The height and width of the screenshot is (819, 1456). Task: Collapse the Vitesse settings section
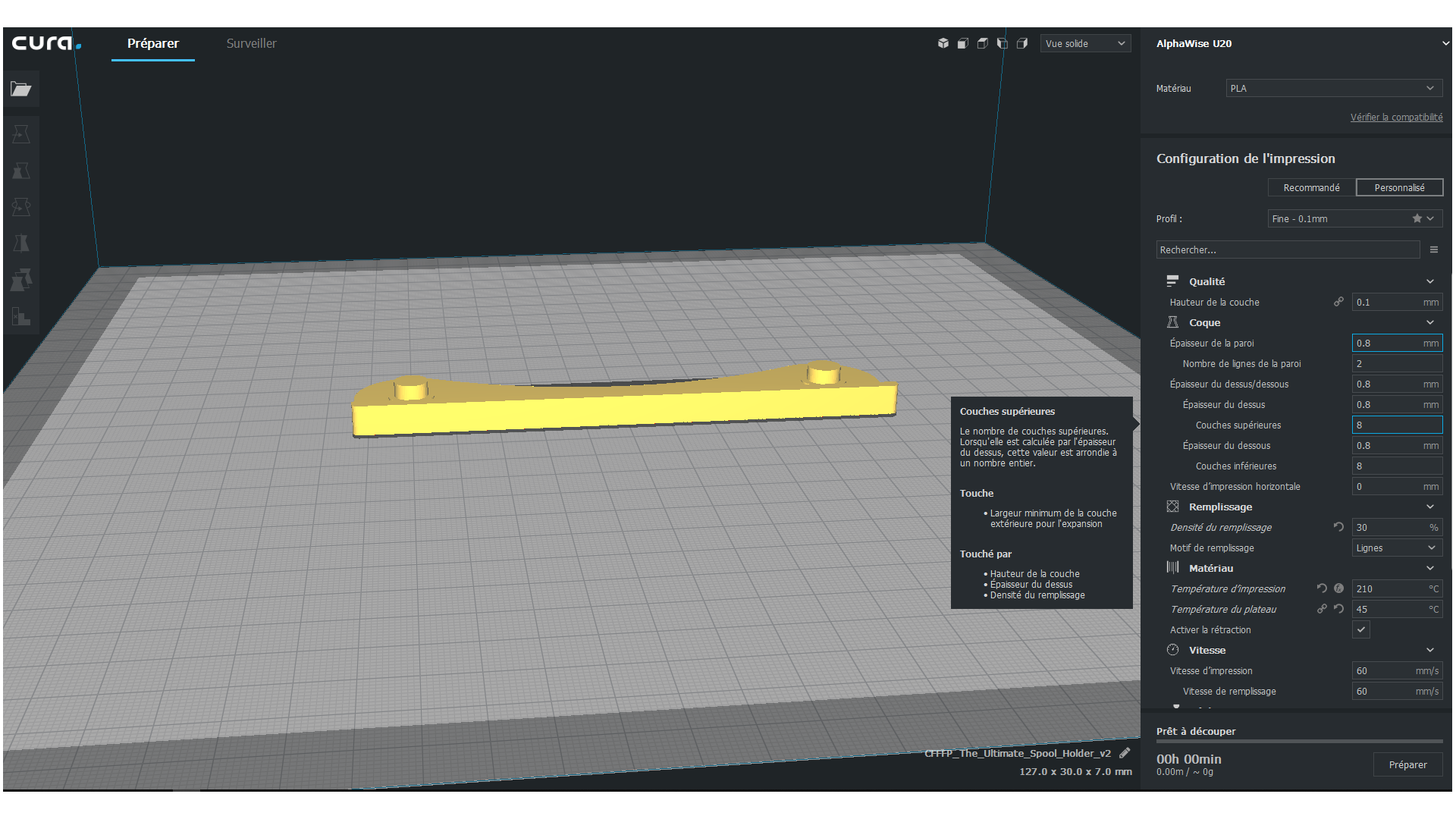(1429, 650)
